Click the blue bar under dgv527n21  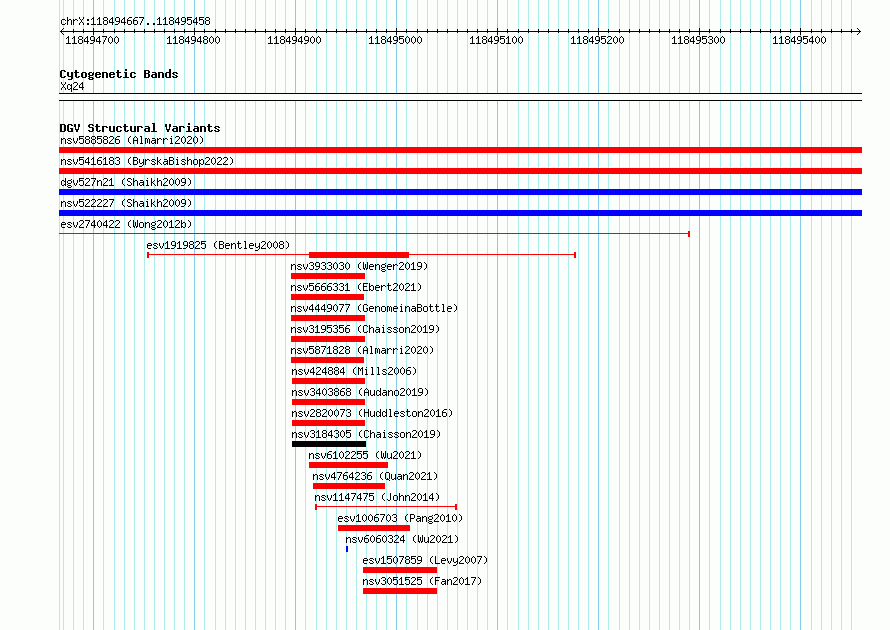point(460,192)
